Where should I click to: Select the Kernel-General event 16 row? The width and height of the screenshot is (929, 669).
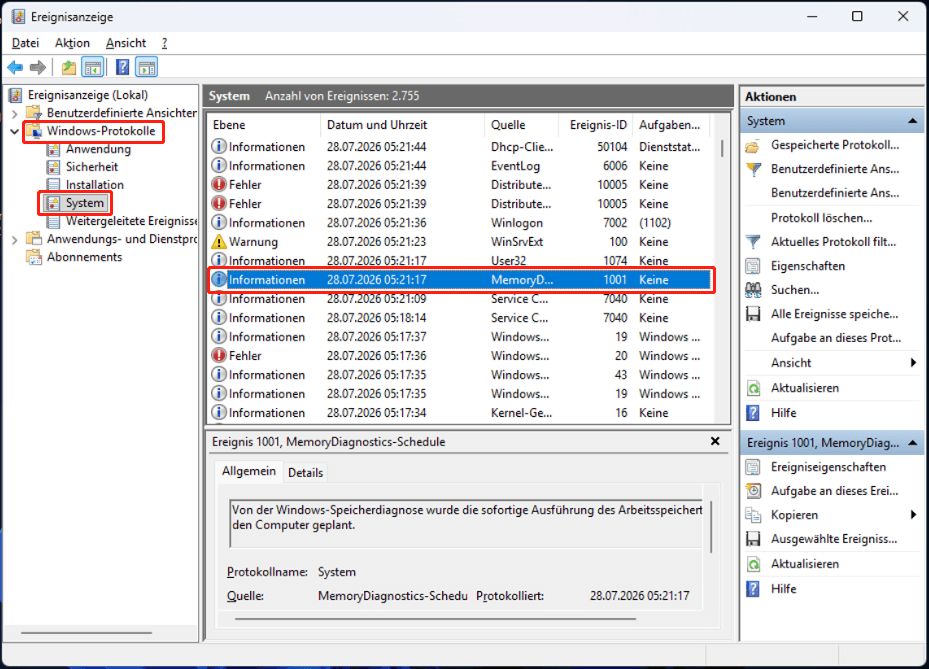(460, 412)
